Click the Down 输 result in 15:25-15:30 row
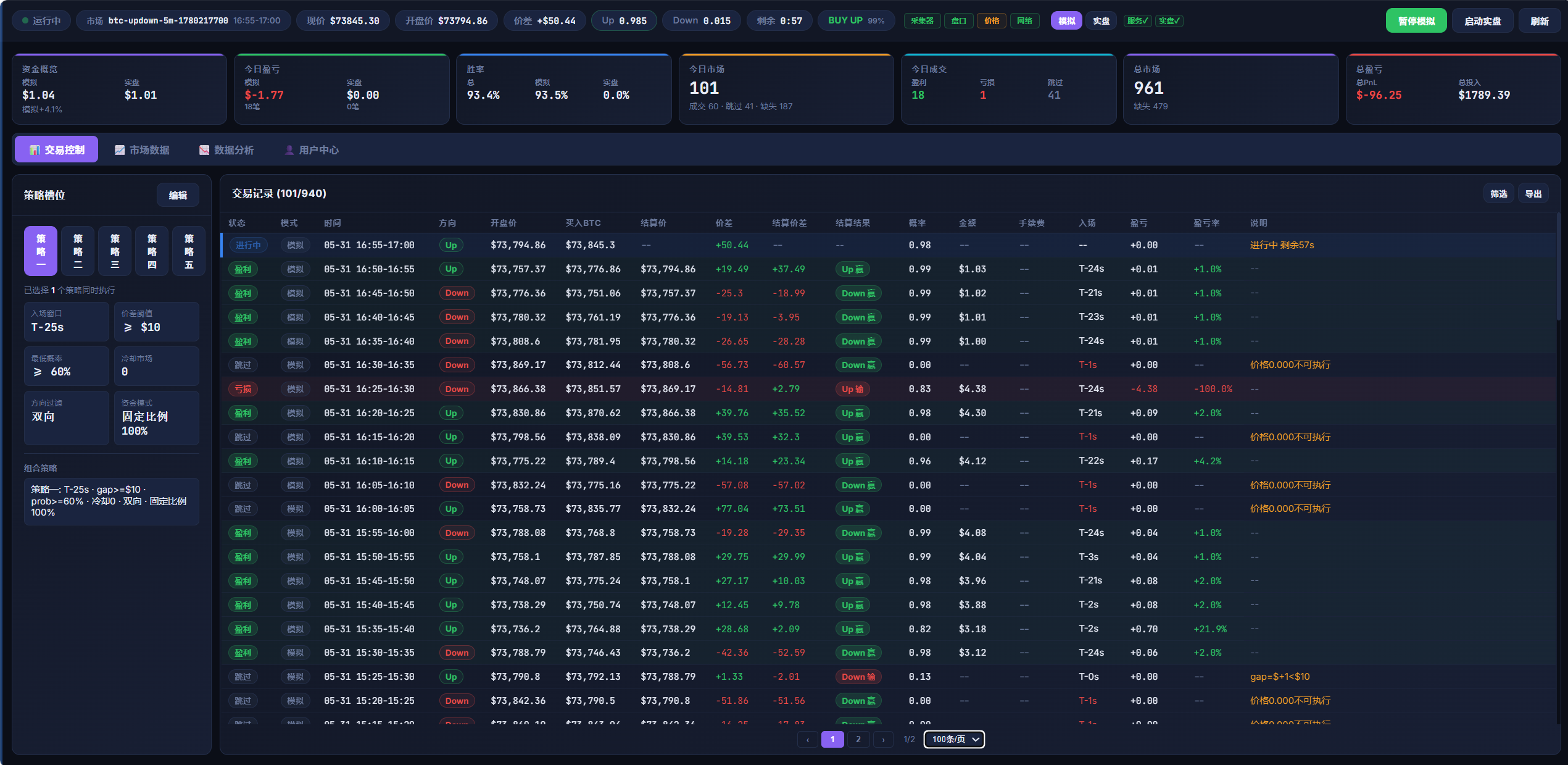 coord(858,677)
